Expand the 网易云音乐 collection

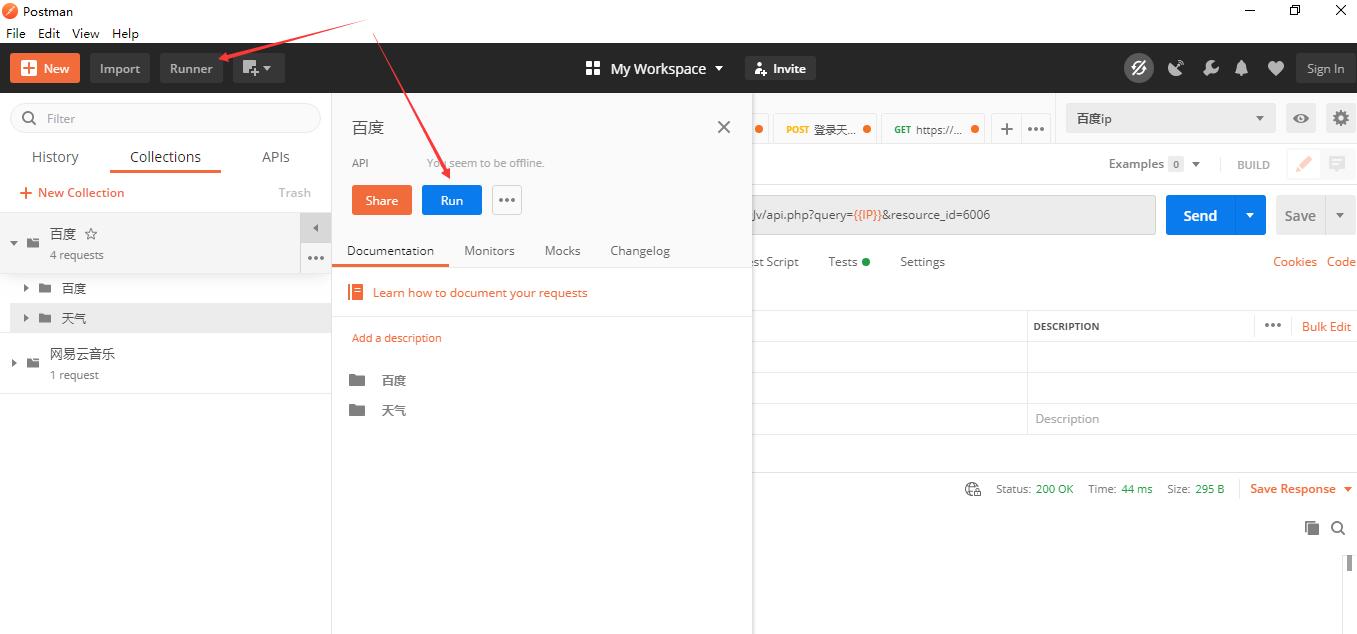click(x=14, y=363)
